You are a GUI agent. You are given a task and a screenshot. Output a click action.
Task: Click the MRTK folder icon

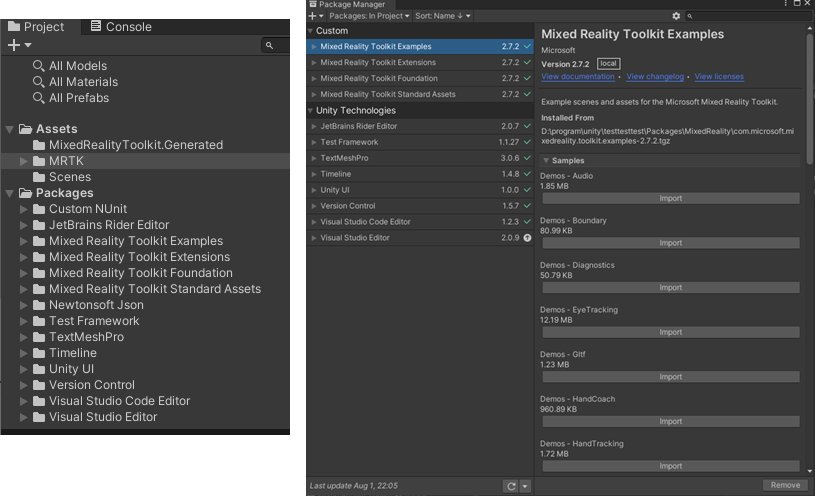pyautogui.click(x=39, y=161)
